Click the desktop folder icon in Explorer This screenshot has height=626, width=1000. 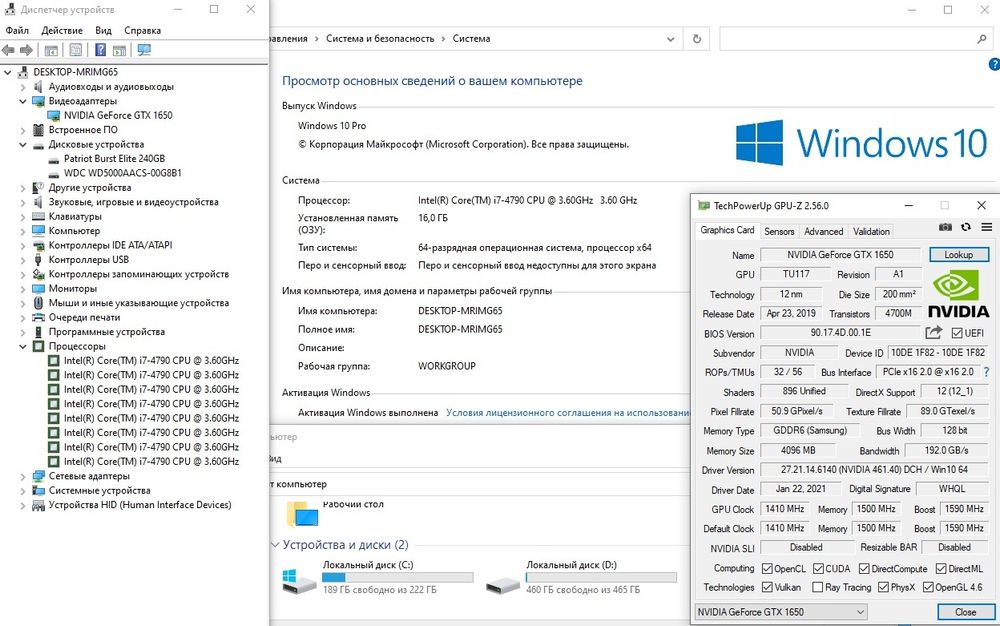click(302, 514)
